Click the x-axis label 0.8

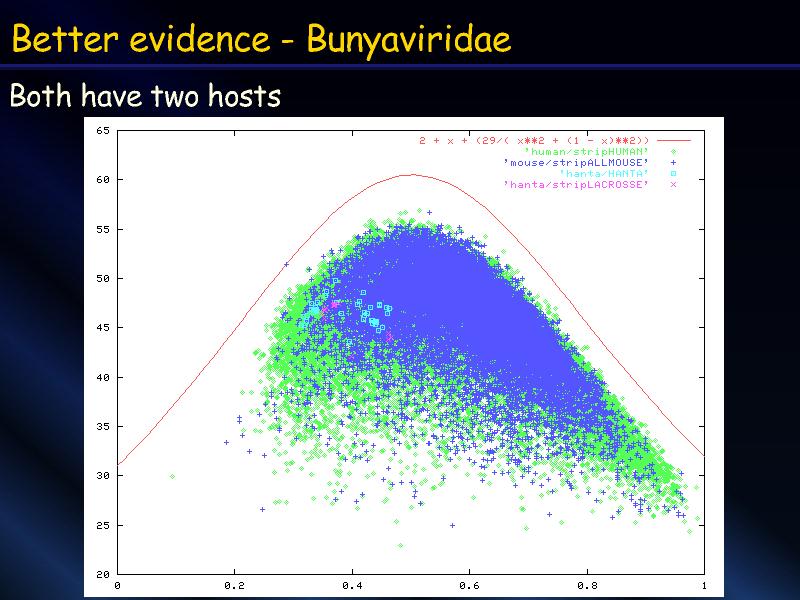point(586,585)
